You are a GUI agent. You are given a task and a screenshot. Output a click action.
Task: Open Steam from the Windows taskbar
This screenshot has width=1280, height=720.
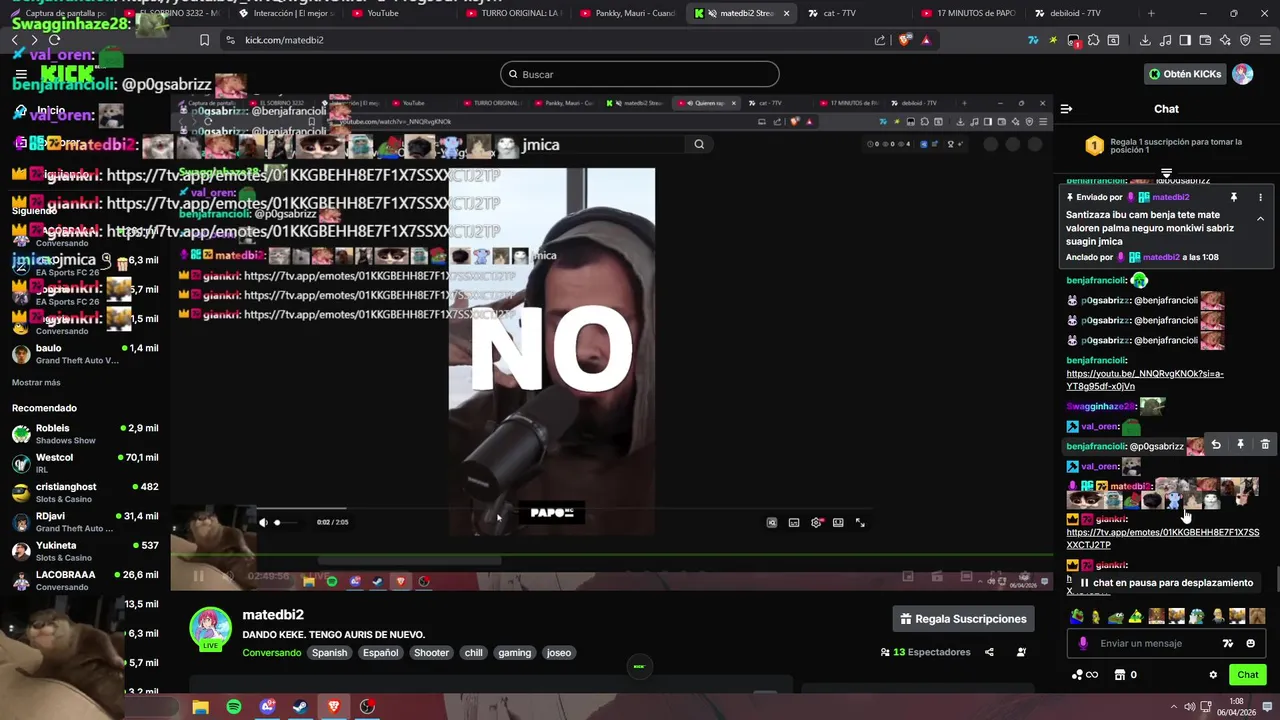300,707
